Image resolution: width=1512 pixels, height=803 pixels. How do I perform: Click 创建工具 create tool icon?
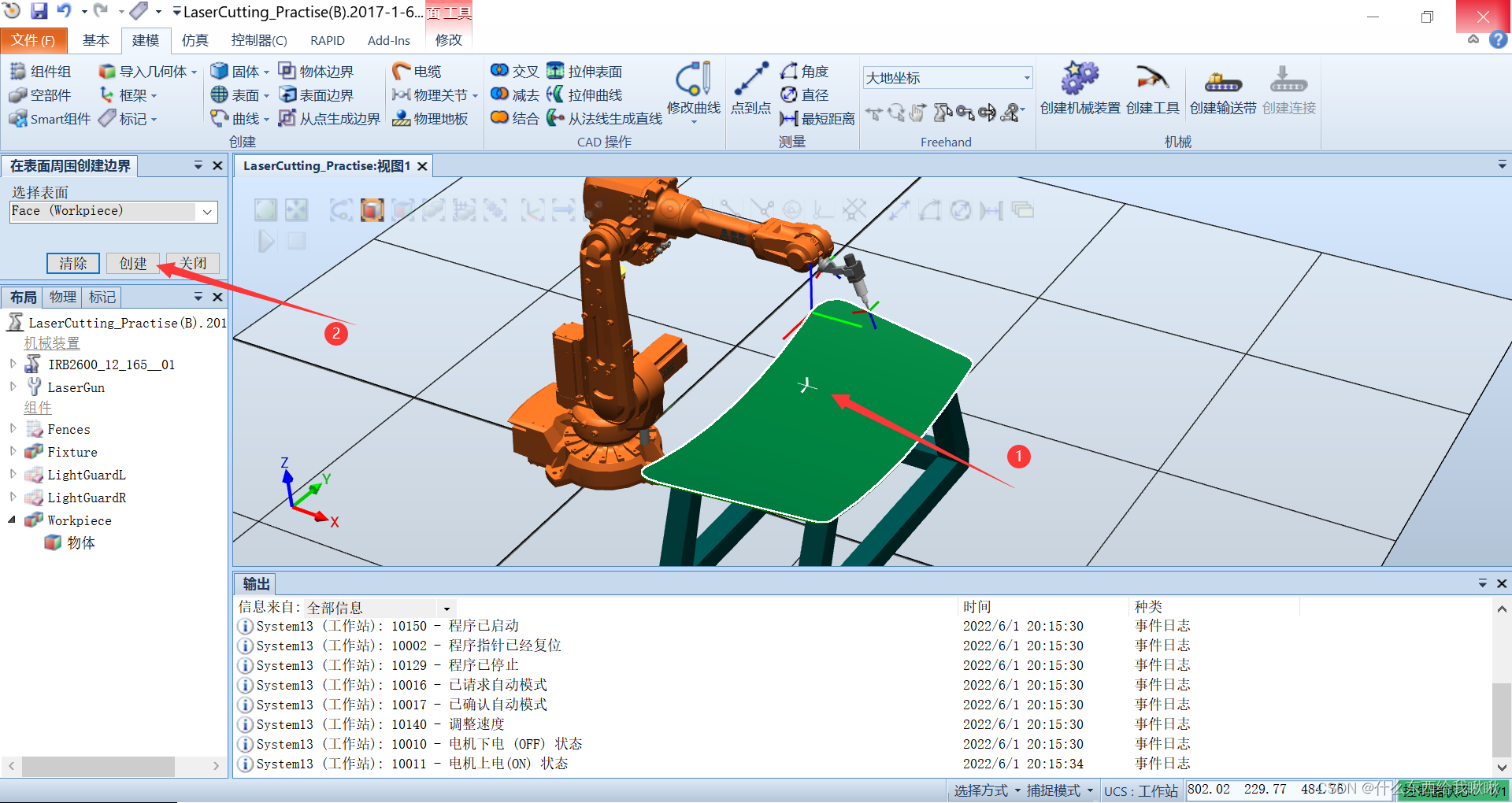point(1152,78)
